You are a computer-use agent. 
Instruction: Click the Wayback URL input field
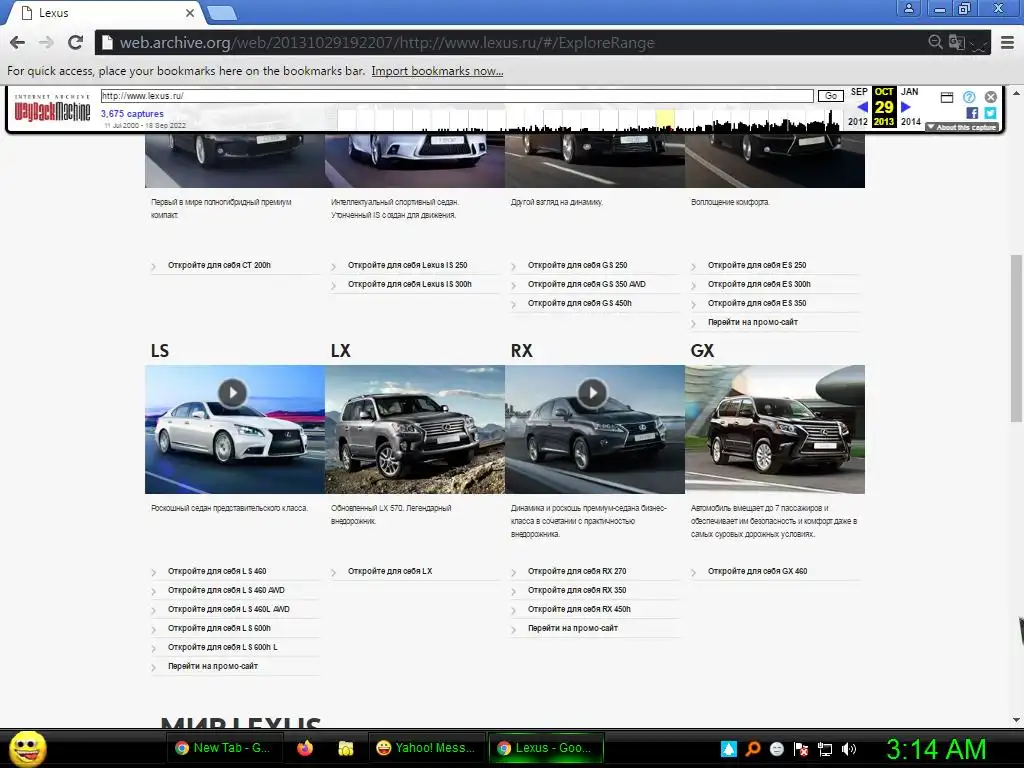[x=457, y=96]
